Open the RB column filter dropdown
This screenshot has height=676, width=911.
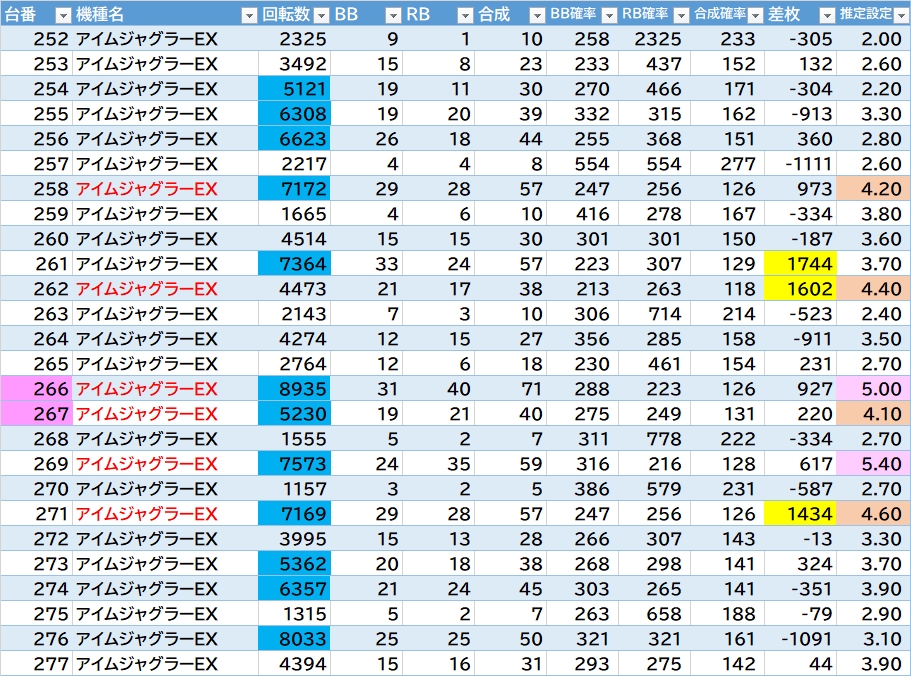point(465,15)
